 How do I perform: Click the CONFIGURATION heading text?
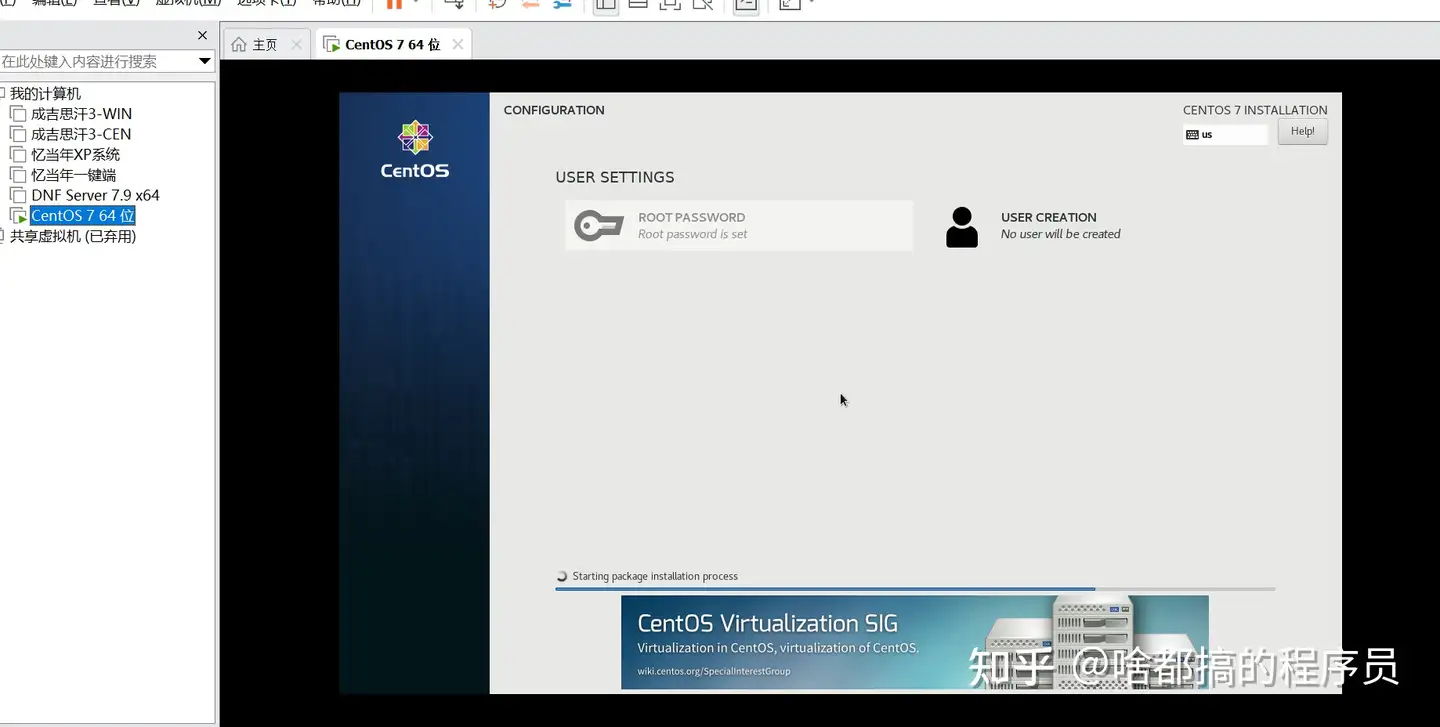coord(554,110)
